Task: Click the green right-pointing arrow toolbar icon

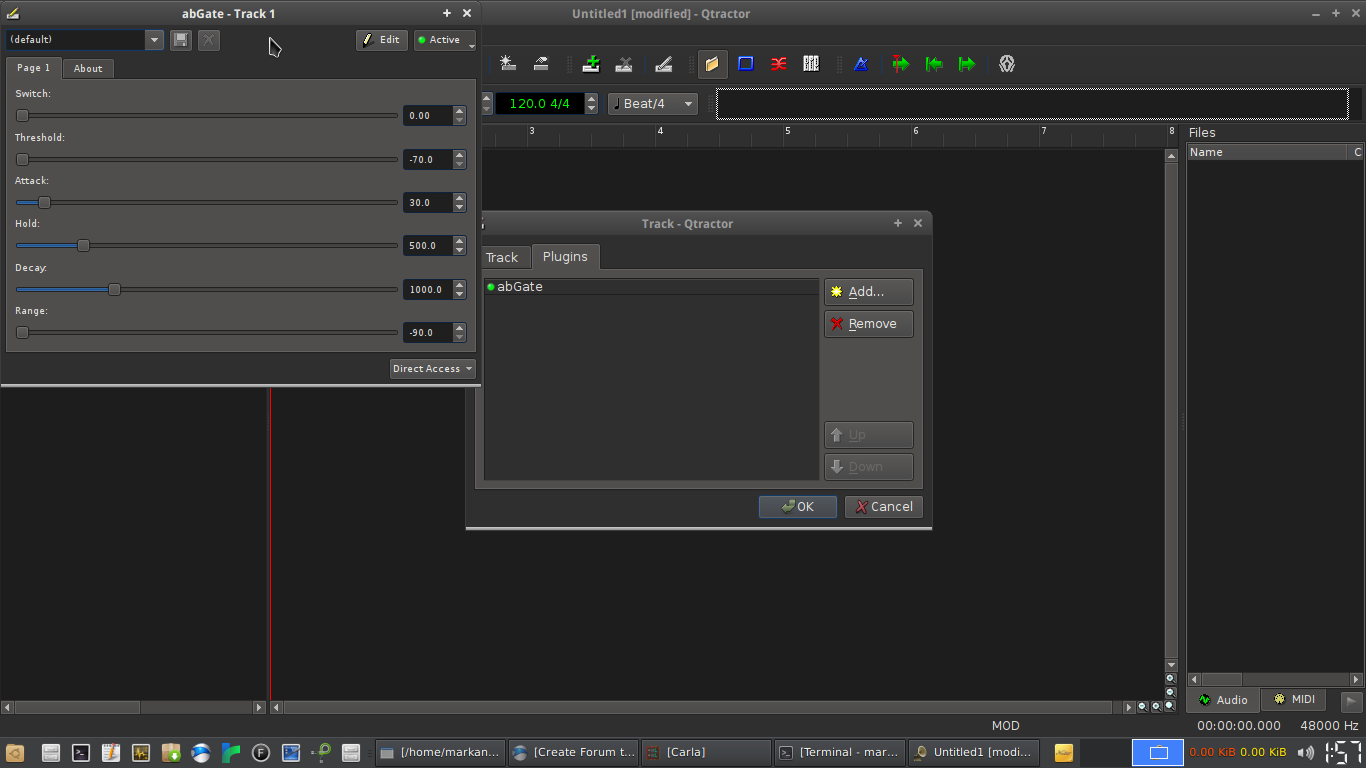Action: [x=967, y=64]
